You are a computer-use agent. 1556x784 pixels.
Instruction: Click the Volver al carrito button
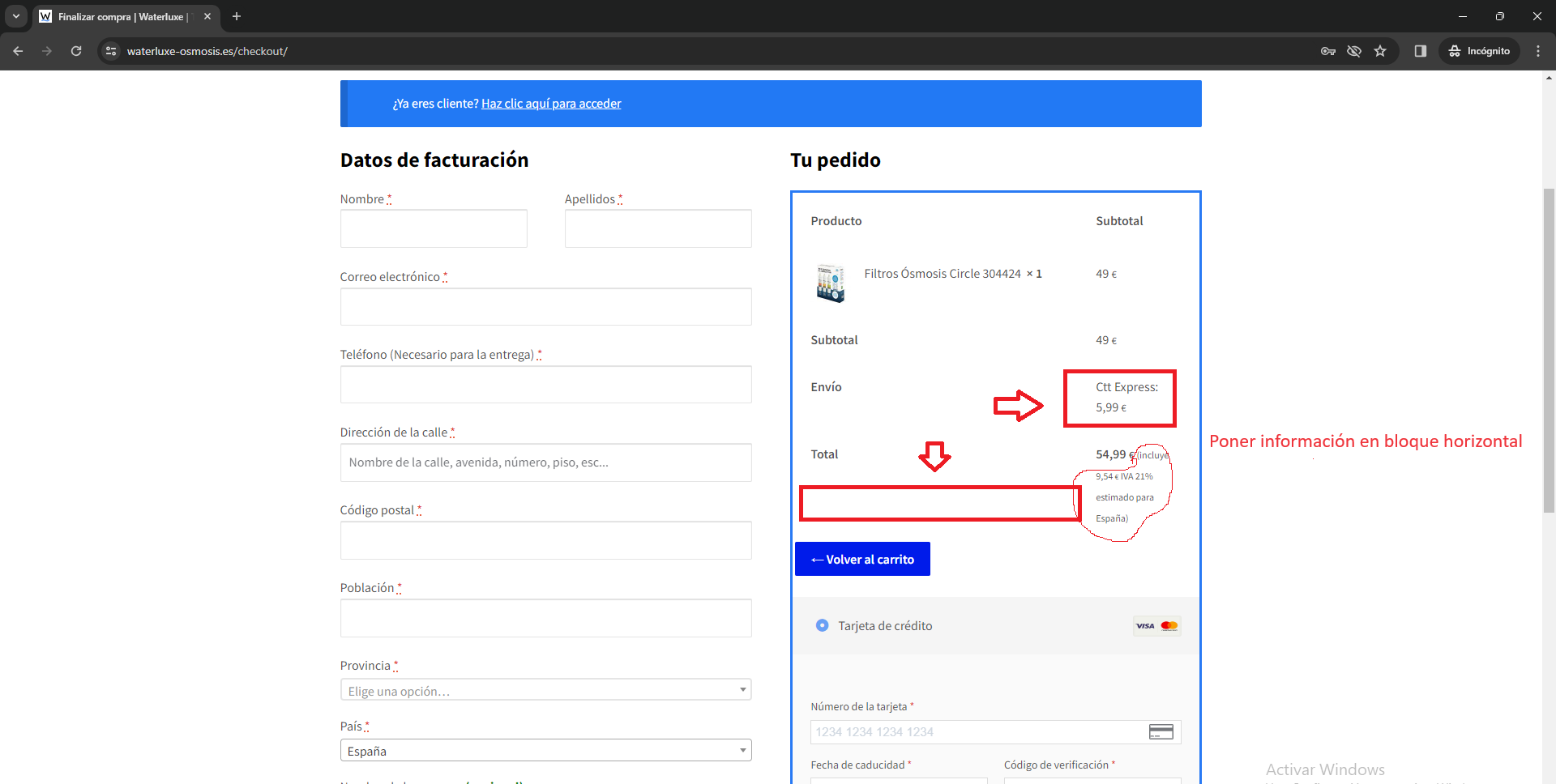coord(862,559)
